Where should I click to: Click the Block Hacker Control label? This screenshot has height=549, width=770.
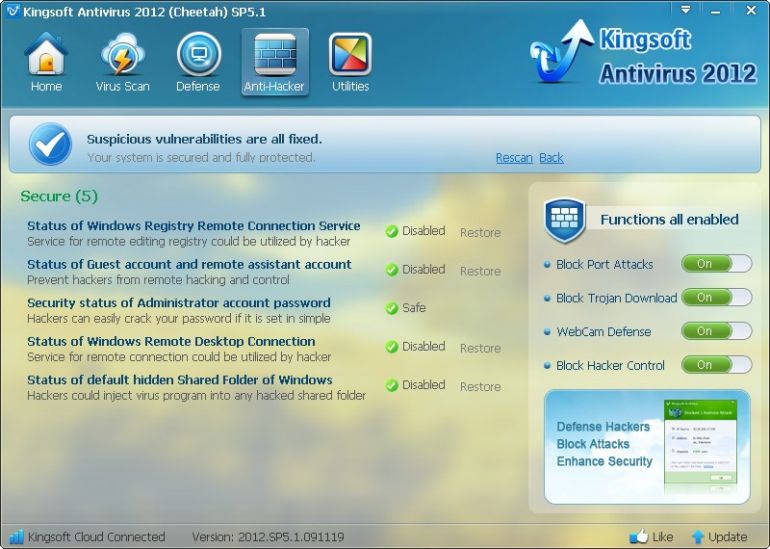click(610, 365)
